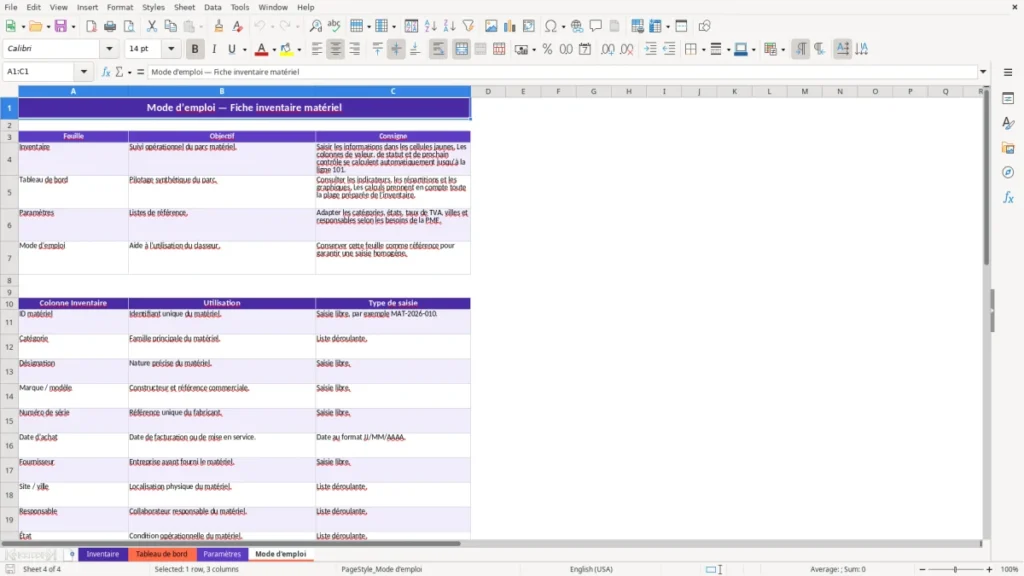Screen dimensions: 1024x576
Task: Toggle Bold formatting
Action: [195, 49]
